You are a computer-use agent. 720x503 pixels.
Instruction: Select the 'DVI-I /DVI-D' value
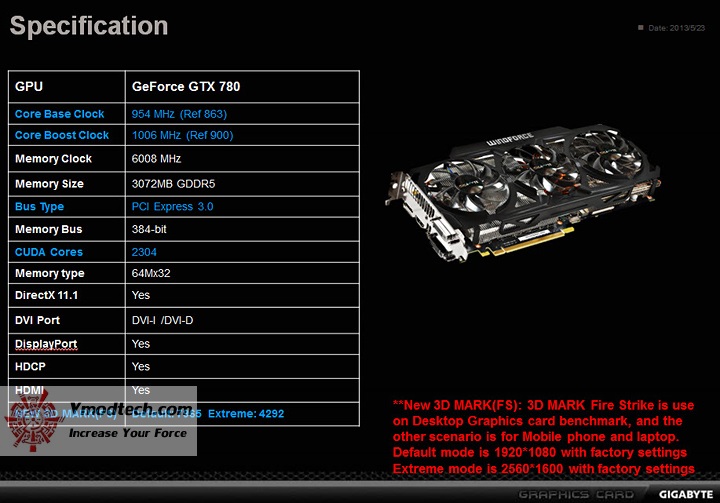click(x=163, y=320)
